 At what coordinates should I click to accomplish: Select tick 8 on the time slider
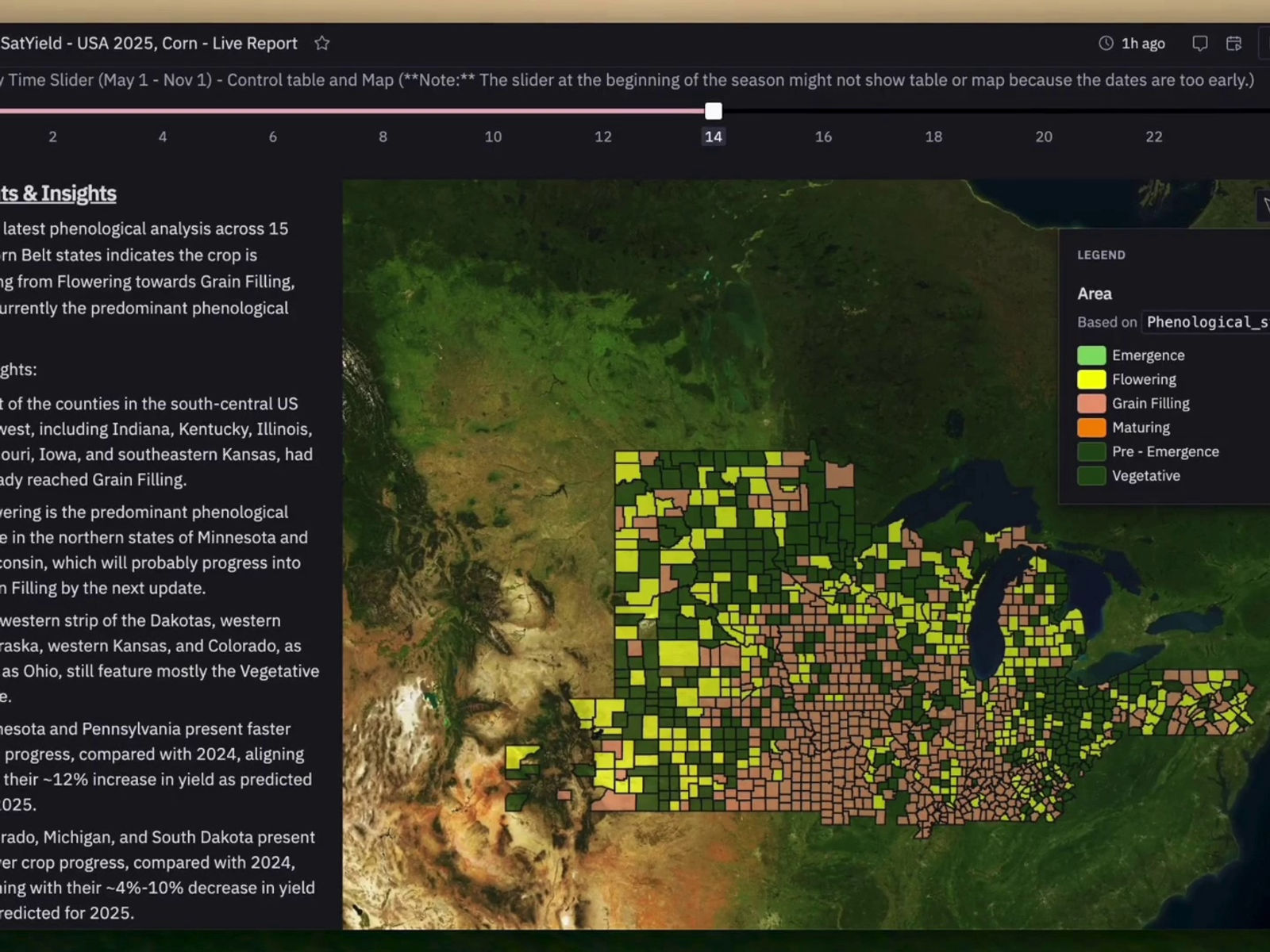pyautogui.click(x=383, y=136)
